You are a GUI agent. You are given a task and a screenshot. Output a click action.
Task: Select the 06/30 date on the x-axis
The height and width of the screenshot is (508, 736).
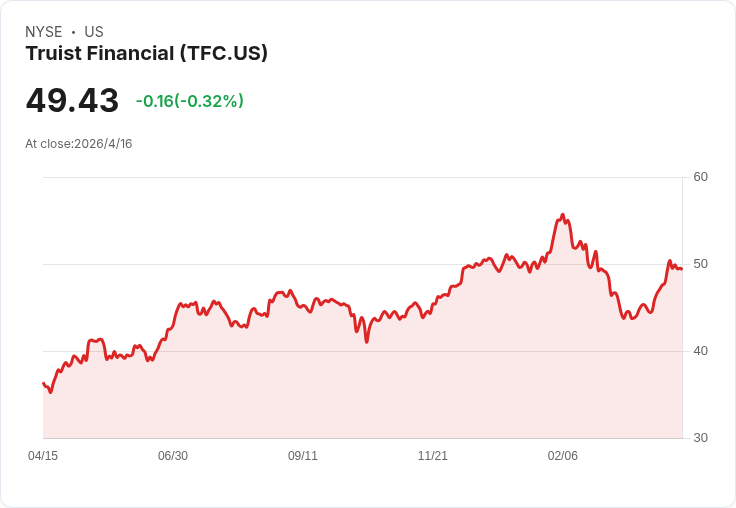coord(173,456)
